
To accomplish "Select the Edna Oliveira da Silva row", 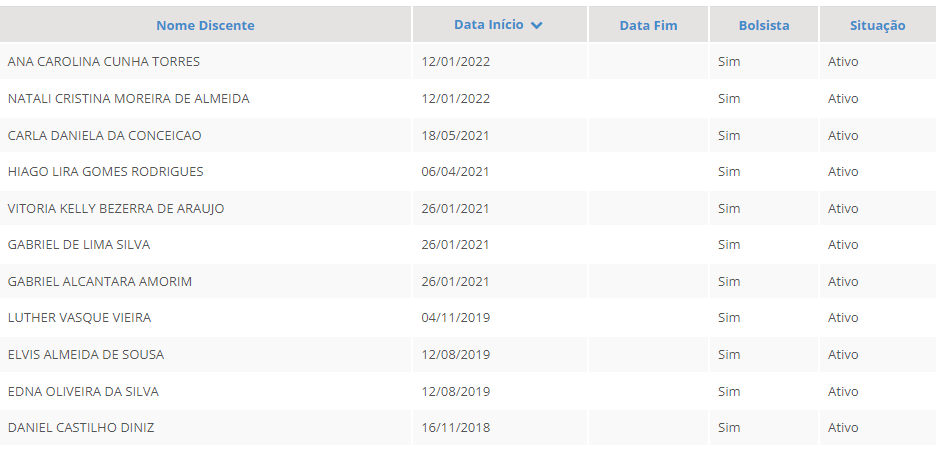I will pyautogui.click(x=83, y=391).
